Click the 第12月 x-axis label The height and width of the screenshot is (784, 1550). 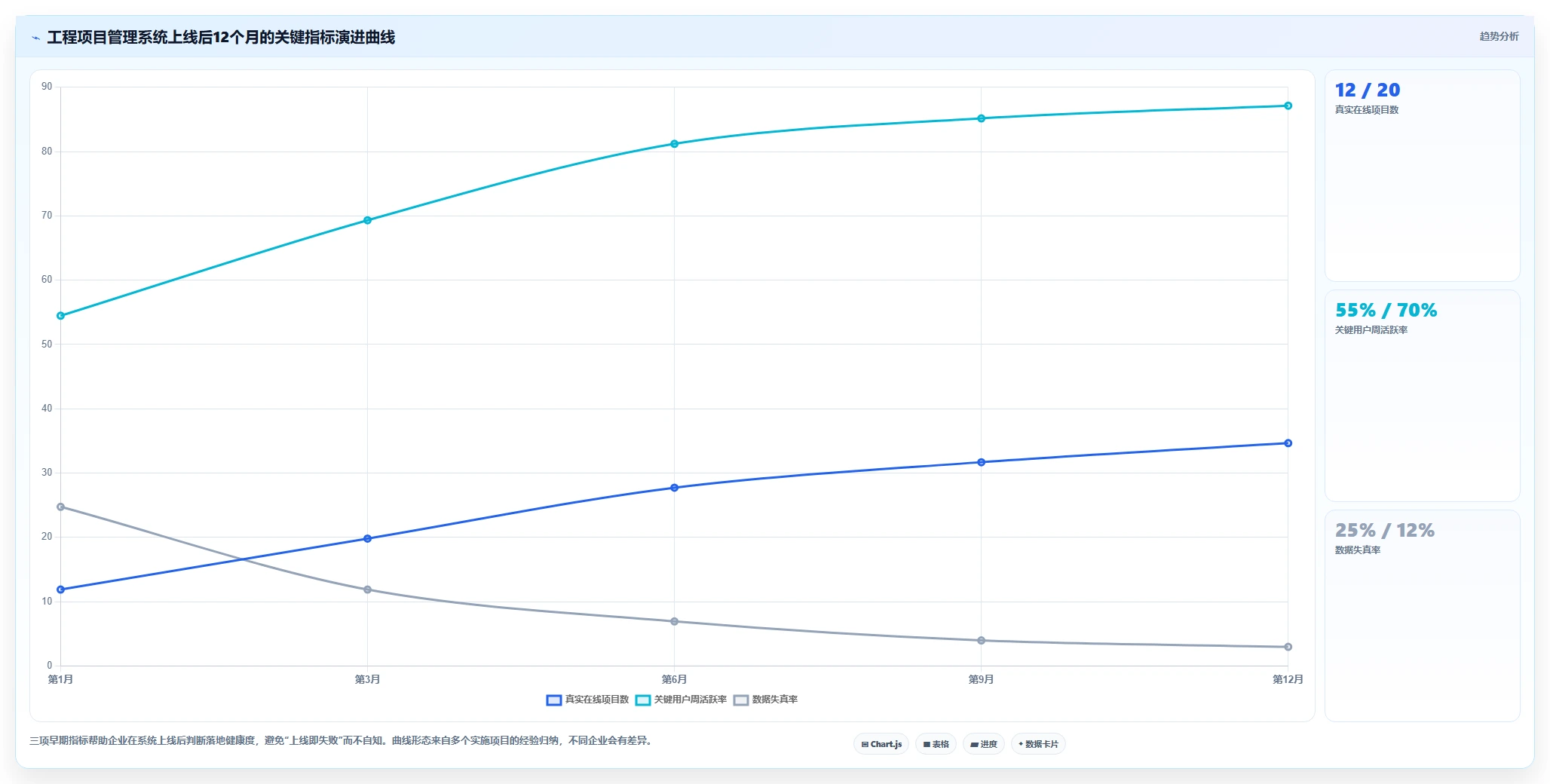pyautogui.click(x=1288, y=679)
